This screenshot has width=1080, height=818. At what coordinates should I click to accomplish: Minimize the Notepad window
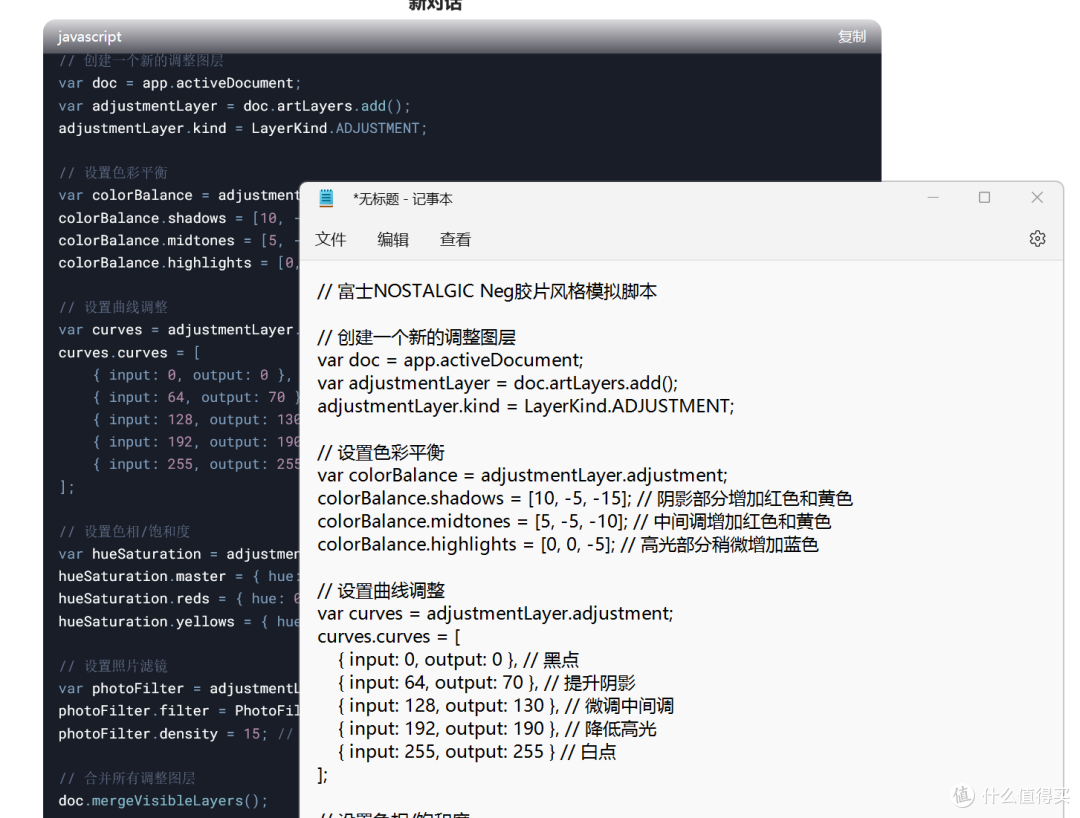[933, 198]
